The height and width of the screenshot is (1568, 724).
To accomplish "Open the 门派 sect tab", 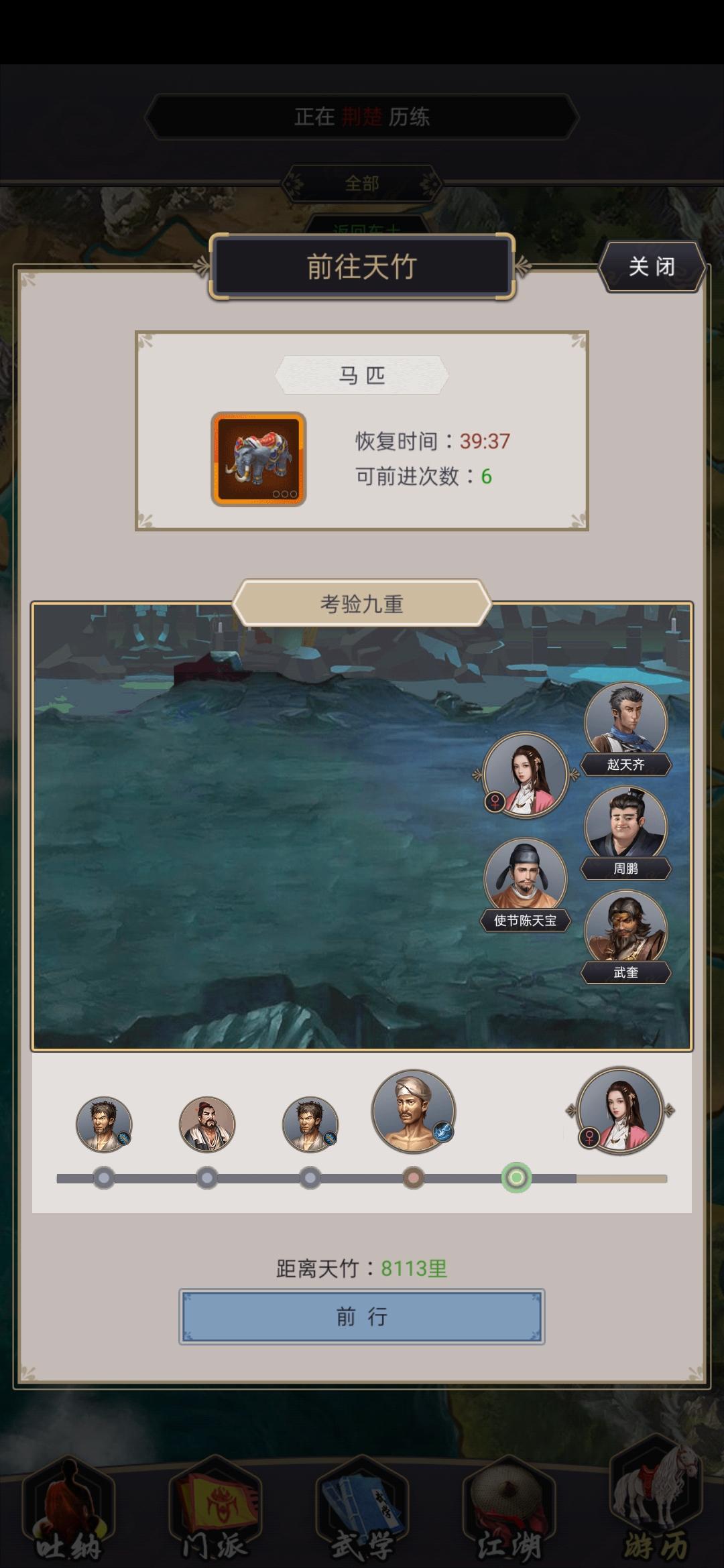I will click(x=215, y=1513).
